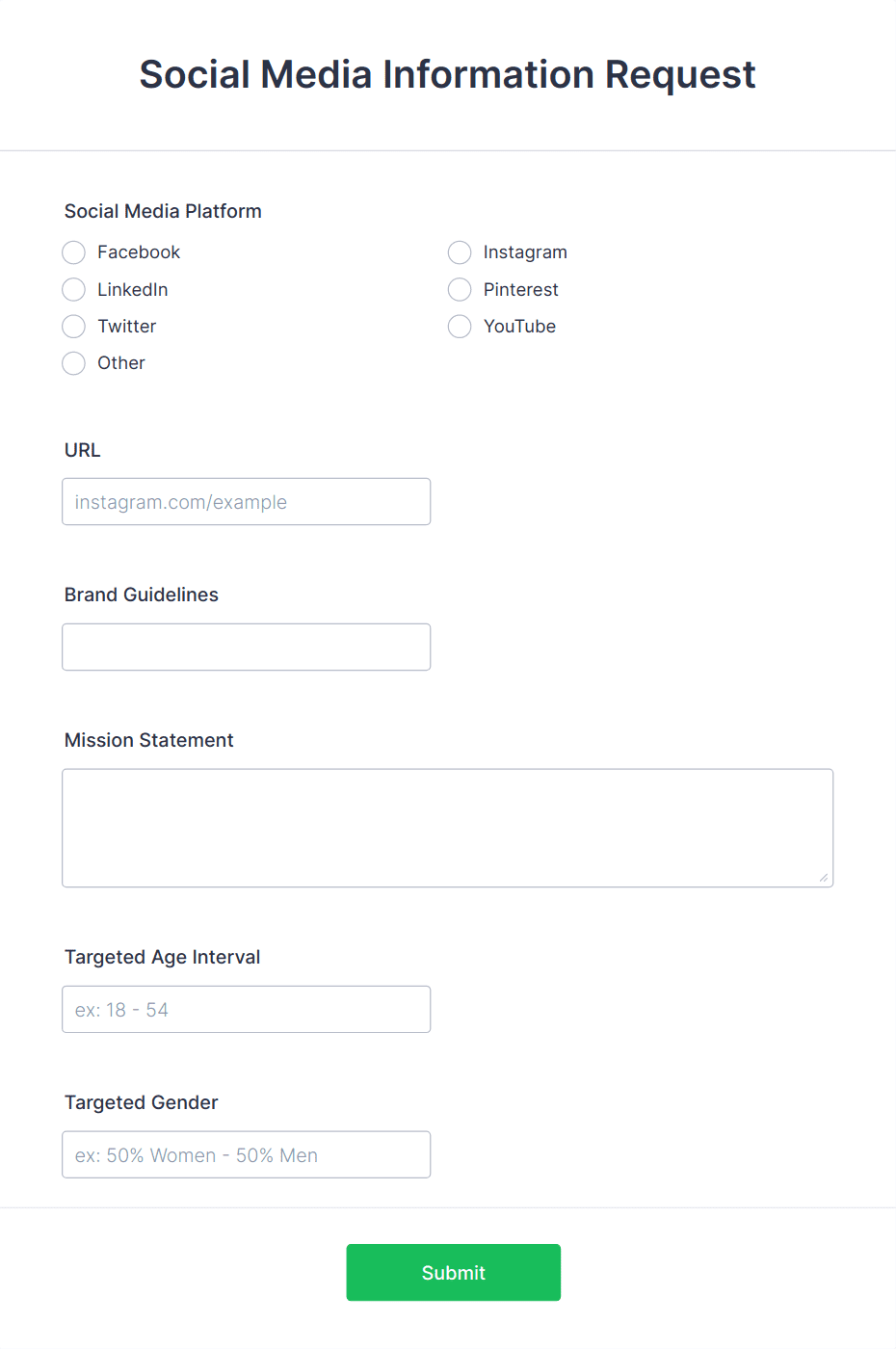Click the Mission Statement text area
896x1349 pixels.
click(448, 827)
